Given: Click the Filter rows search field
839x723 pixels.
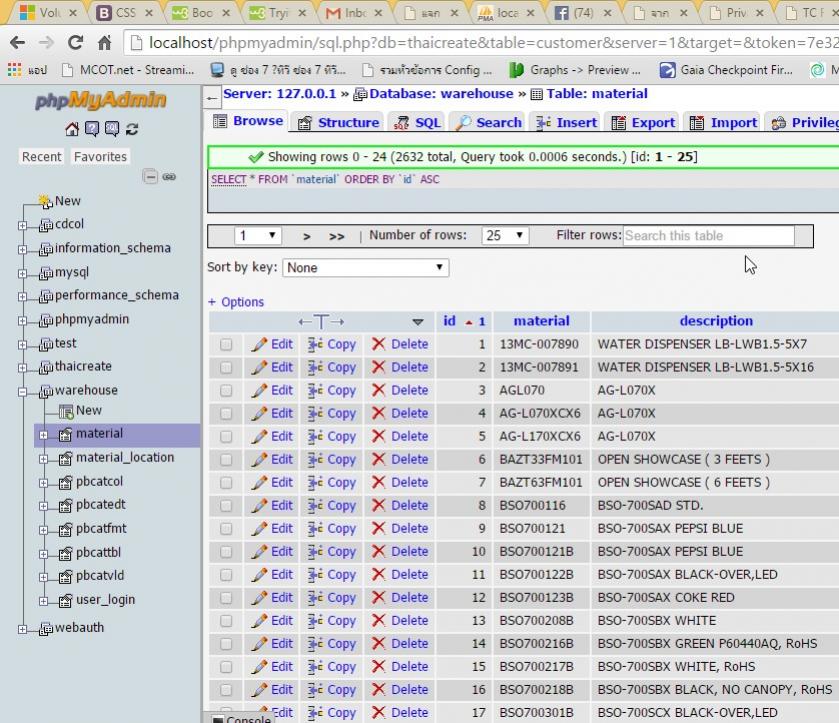Looking at the screenshot, I should pos(708,236).
